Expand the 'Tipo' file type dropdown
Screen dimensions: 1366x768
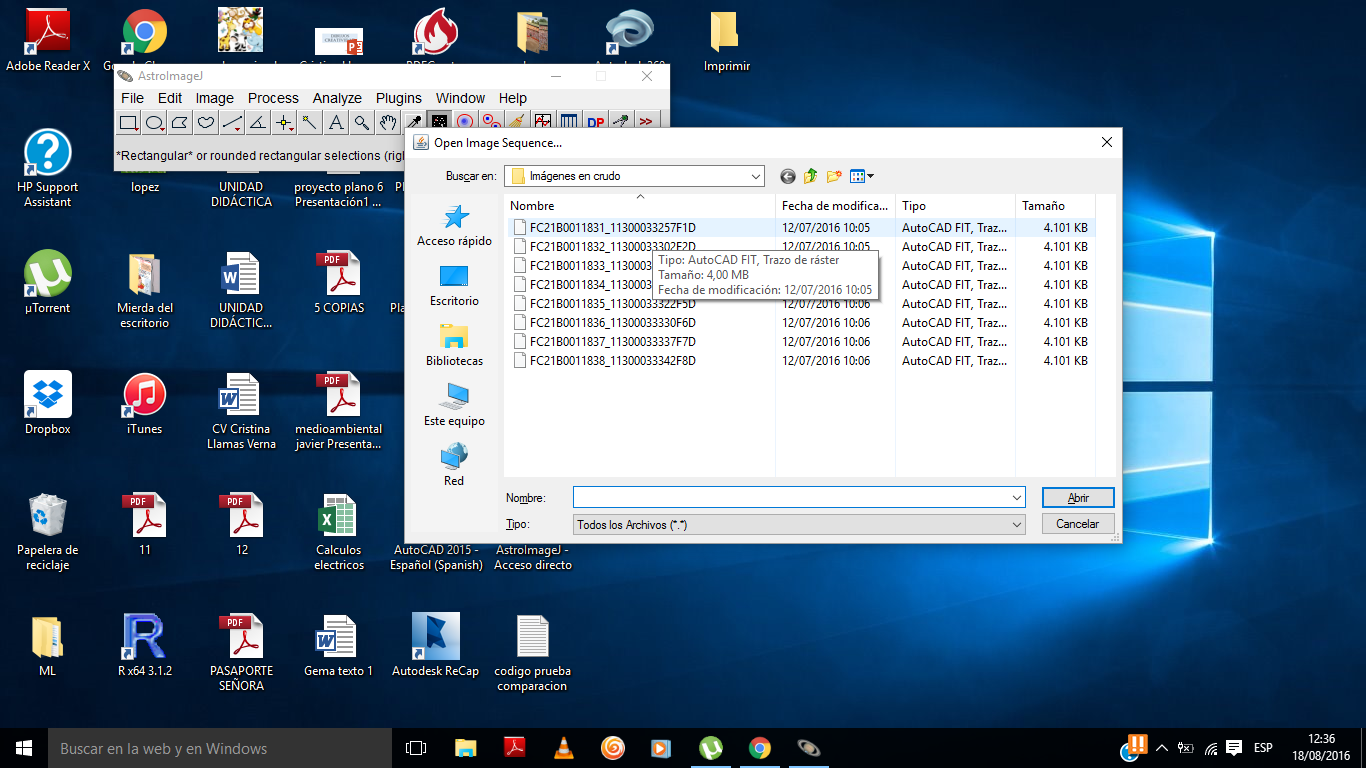coord(1017,524)
